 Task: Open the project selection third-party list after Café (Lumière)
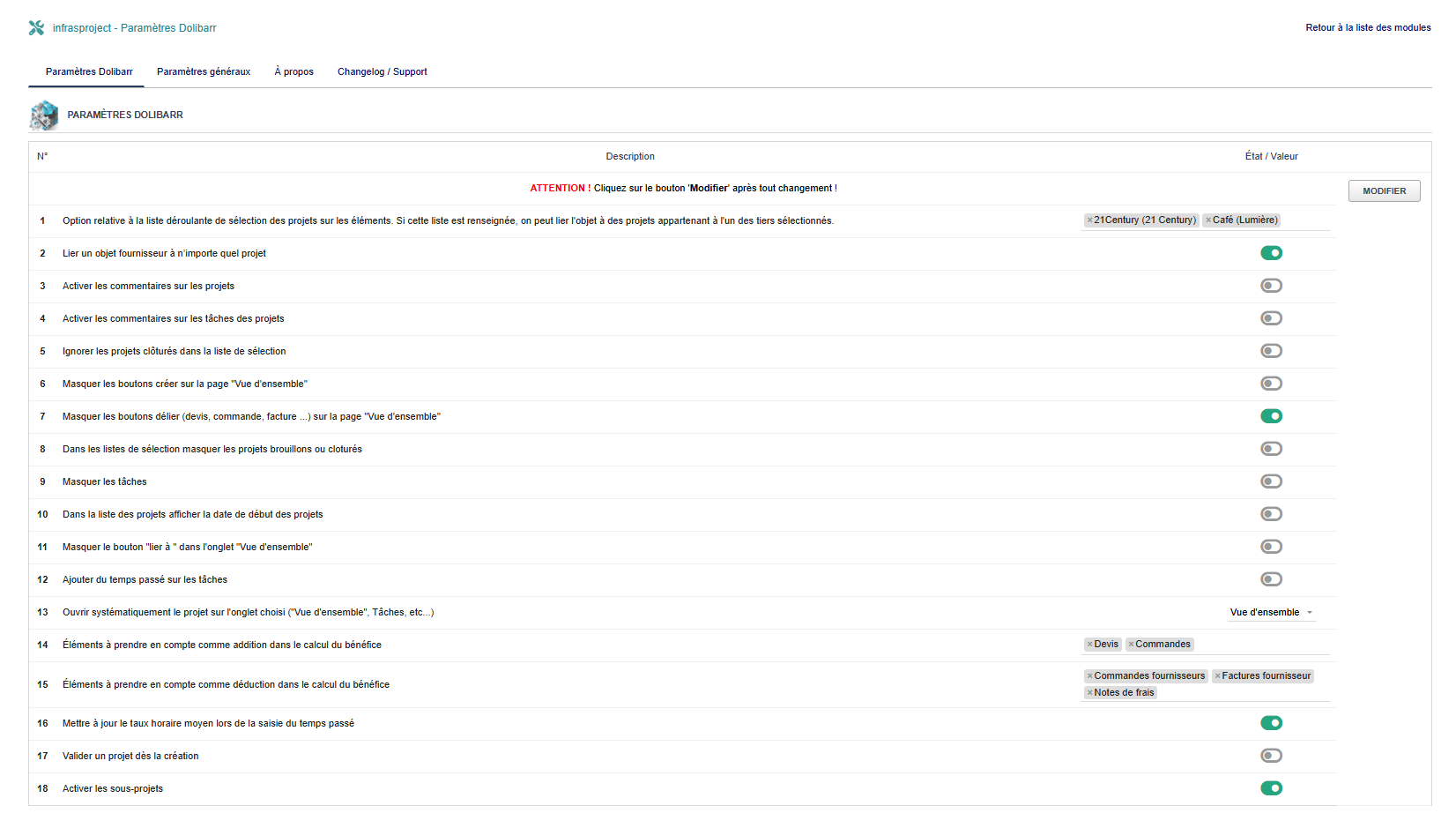pyautogui.click(x=1304, y=220)
